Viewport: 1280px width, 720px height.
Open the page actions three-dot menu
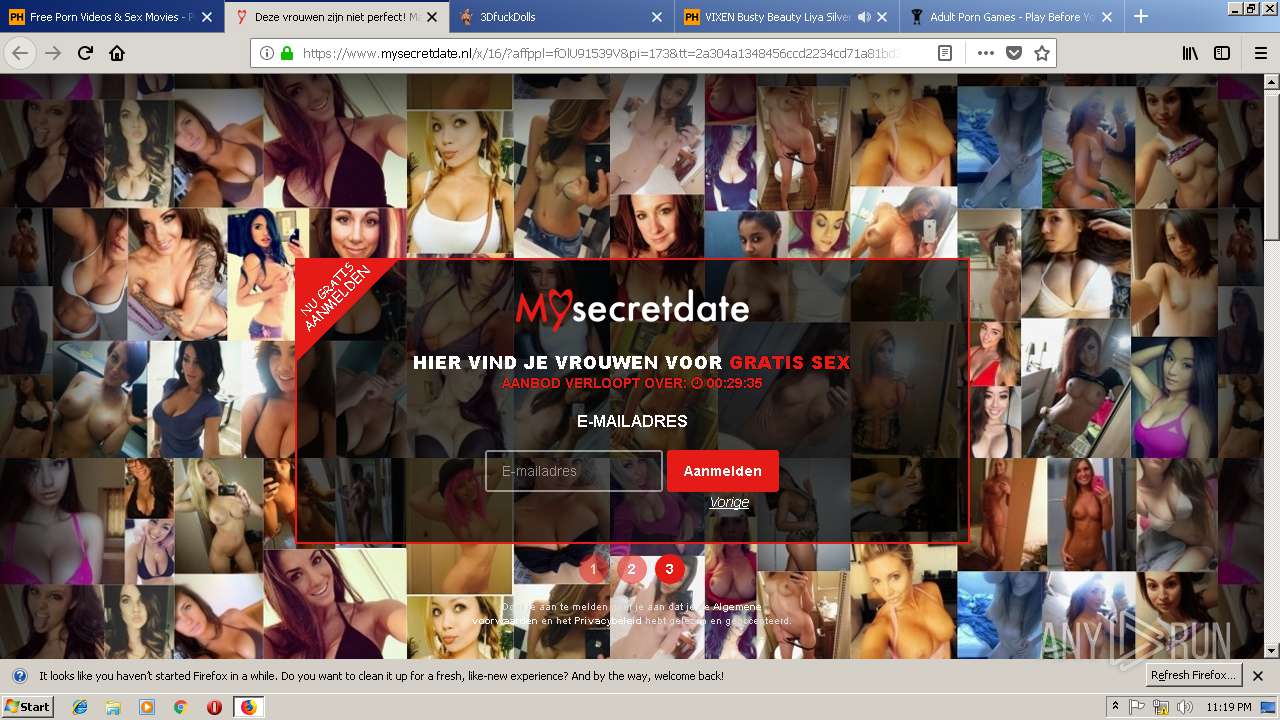pos(985,53)
